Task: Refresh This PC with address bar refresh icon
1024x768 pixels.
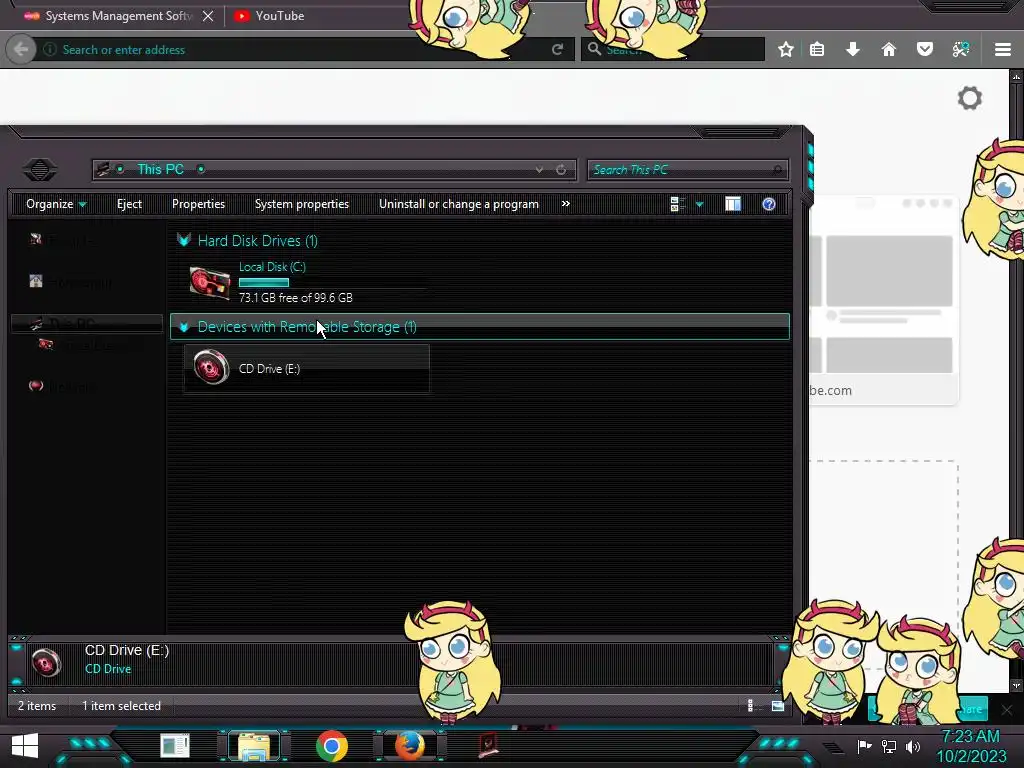Action: (561, 170)
